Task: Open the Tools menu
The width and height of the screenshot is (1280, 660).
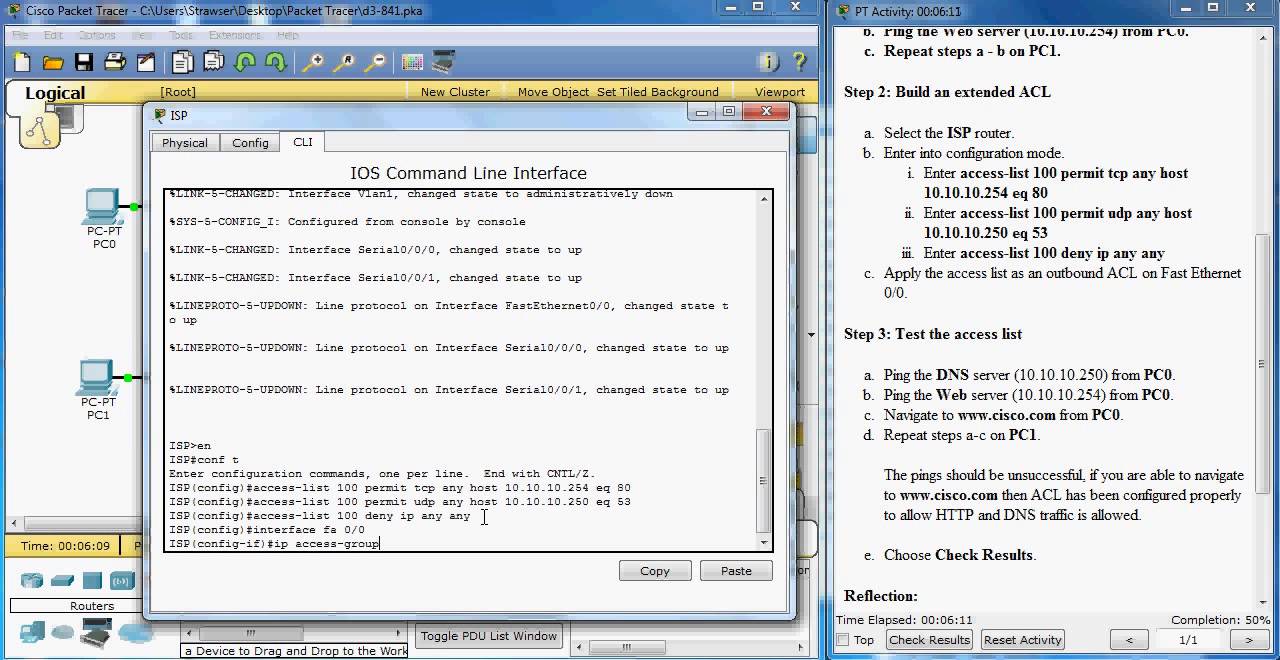Action: click(180, 35)
